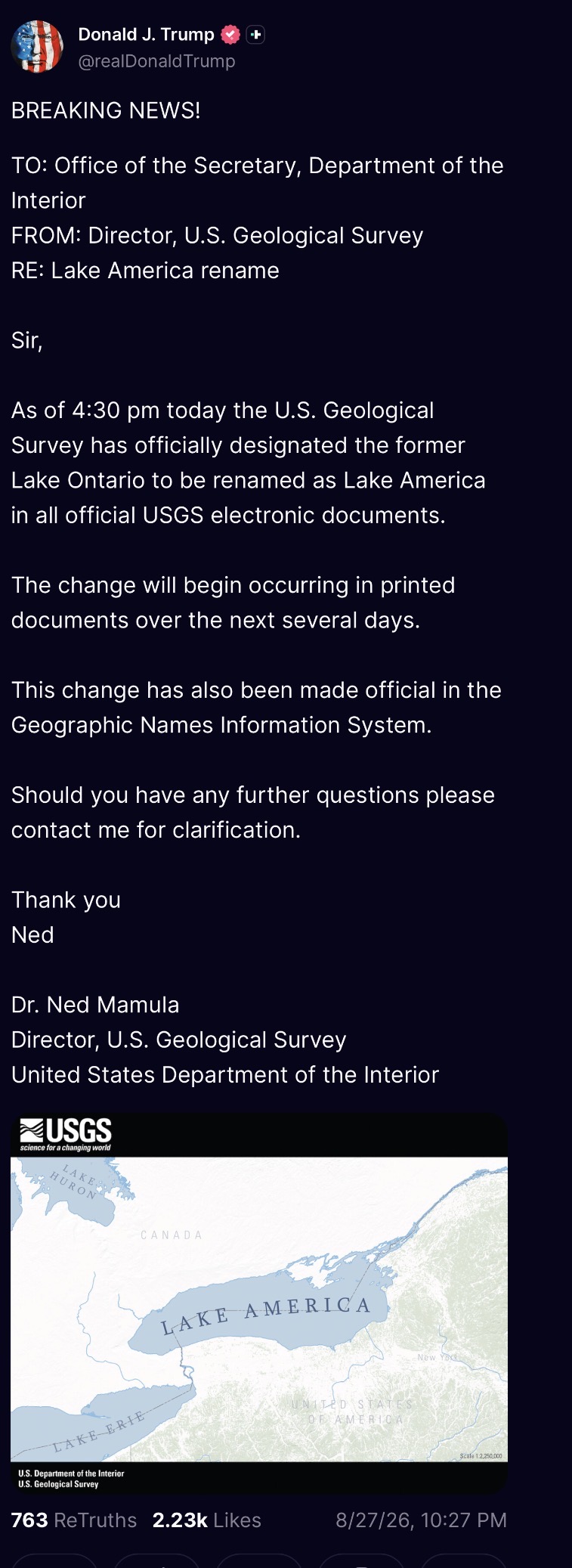The height and width of the screenshot is (1568, 572).
Task: Click the Donald J. Trump display name
Action: 147,35
